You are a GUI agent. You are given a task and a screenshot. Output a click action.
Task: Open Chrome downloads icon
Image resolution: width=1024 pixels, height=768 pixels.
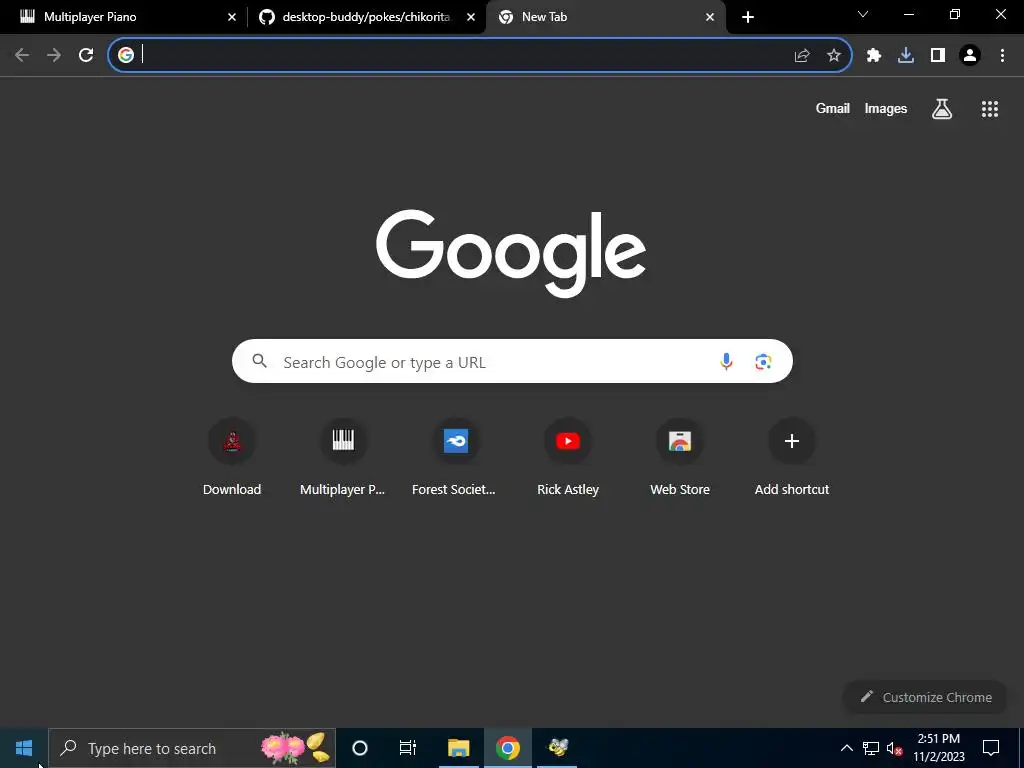(x=906, y=56)
